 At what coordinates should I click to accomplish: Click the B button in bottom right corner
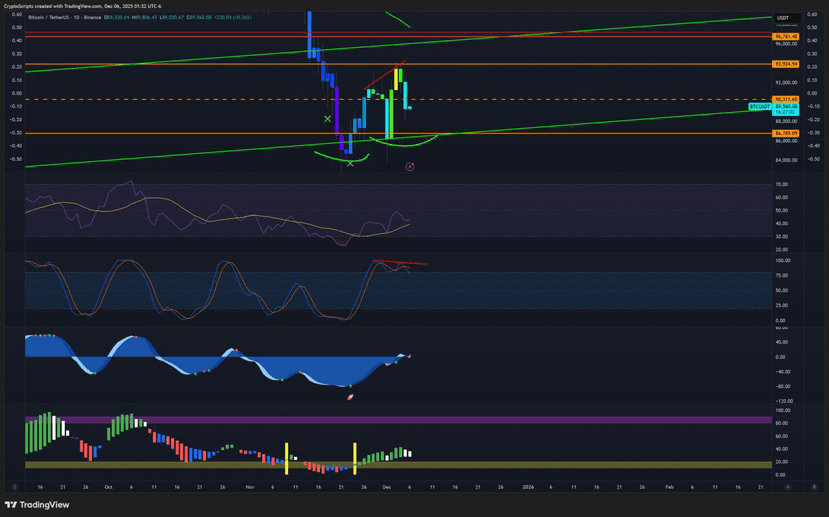coord(814,487)
